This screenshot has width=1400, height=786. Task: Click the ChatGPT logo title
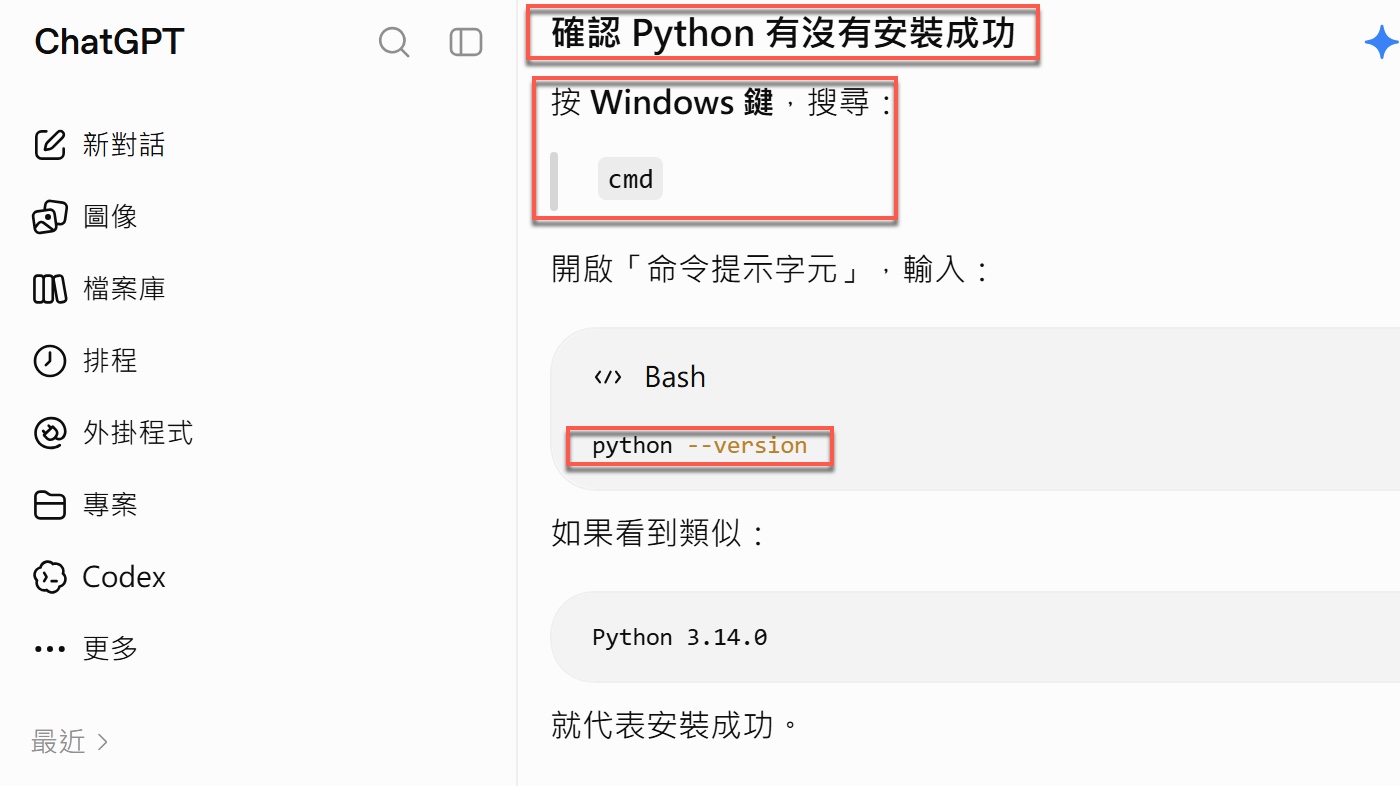tap(109, 41)
